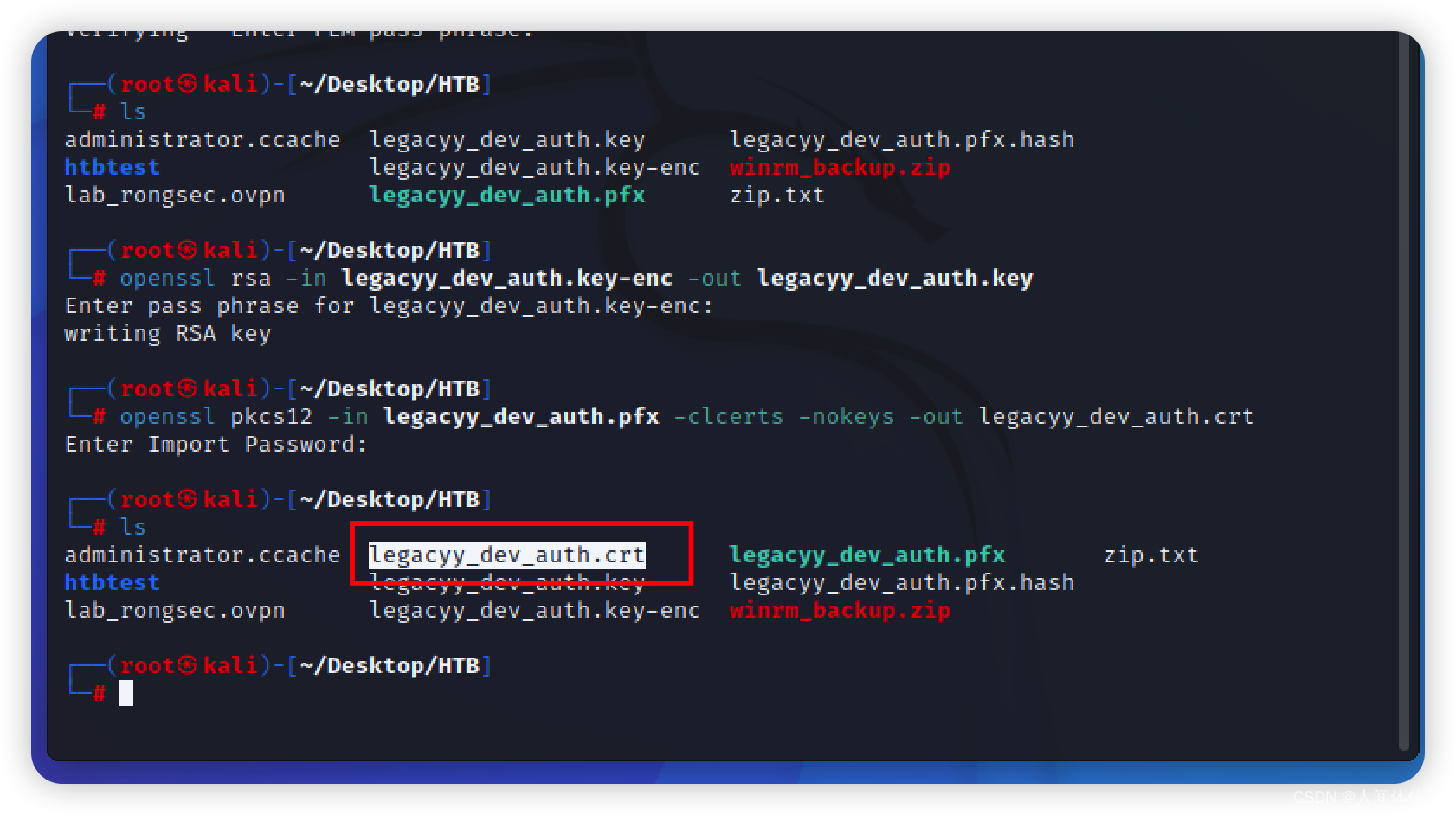
Task: Click the 'Enter pass phrase for' output line
Action: click(389, 306)
